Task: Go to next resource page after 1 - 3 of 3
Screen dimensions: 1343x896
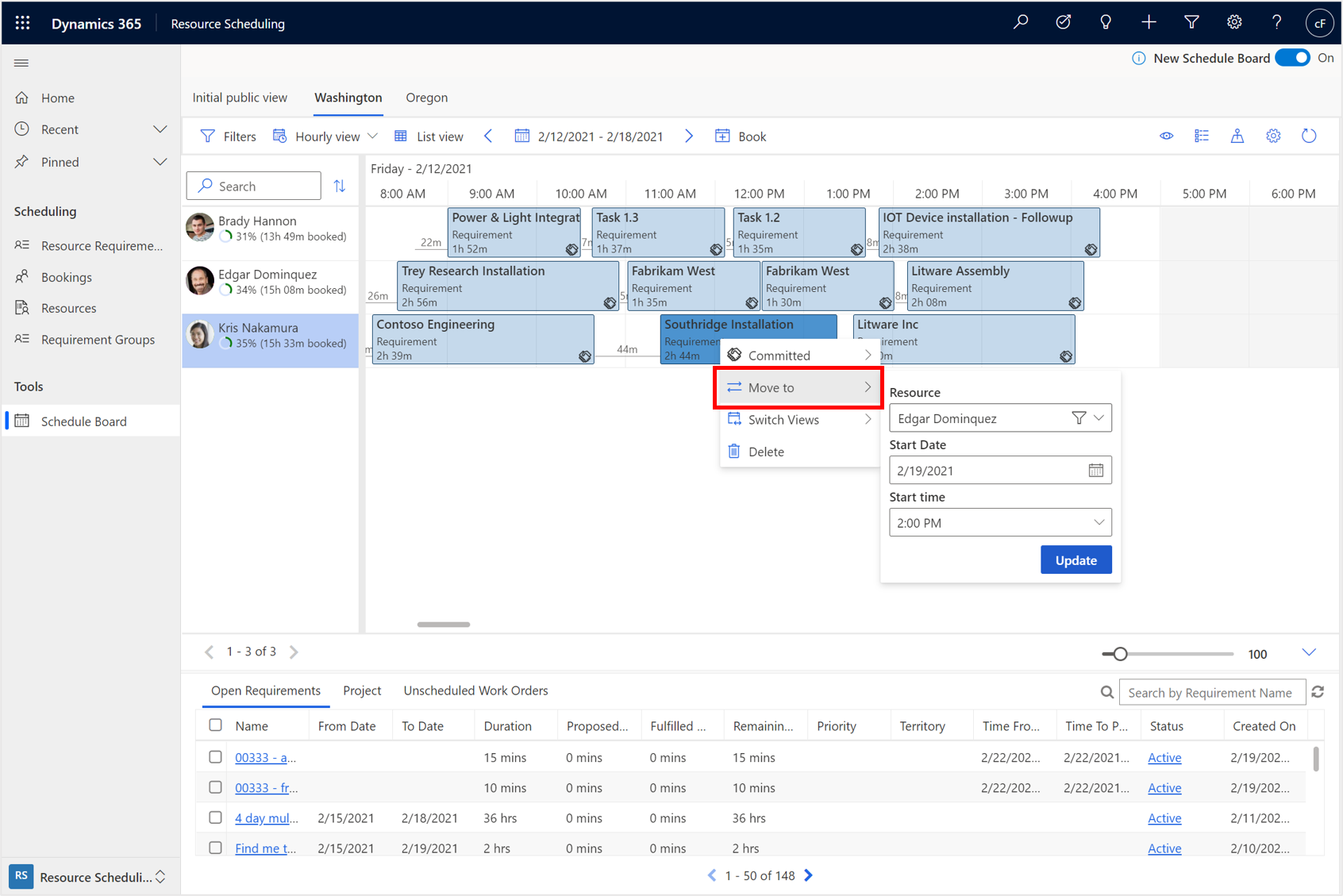Action: [x=294, y=652]
